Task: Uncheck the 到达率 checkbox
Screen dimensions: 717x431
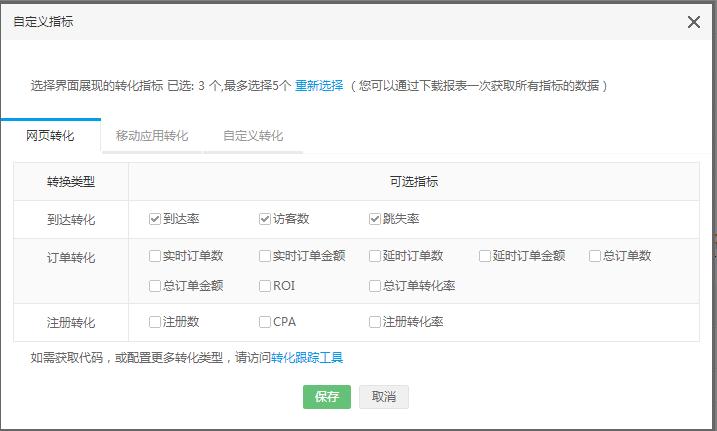Action: tap(155, 219)
